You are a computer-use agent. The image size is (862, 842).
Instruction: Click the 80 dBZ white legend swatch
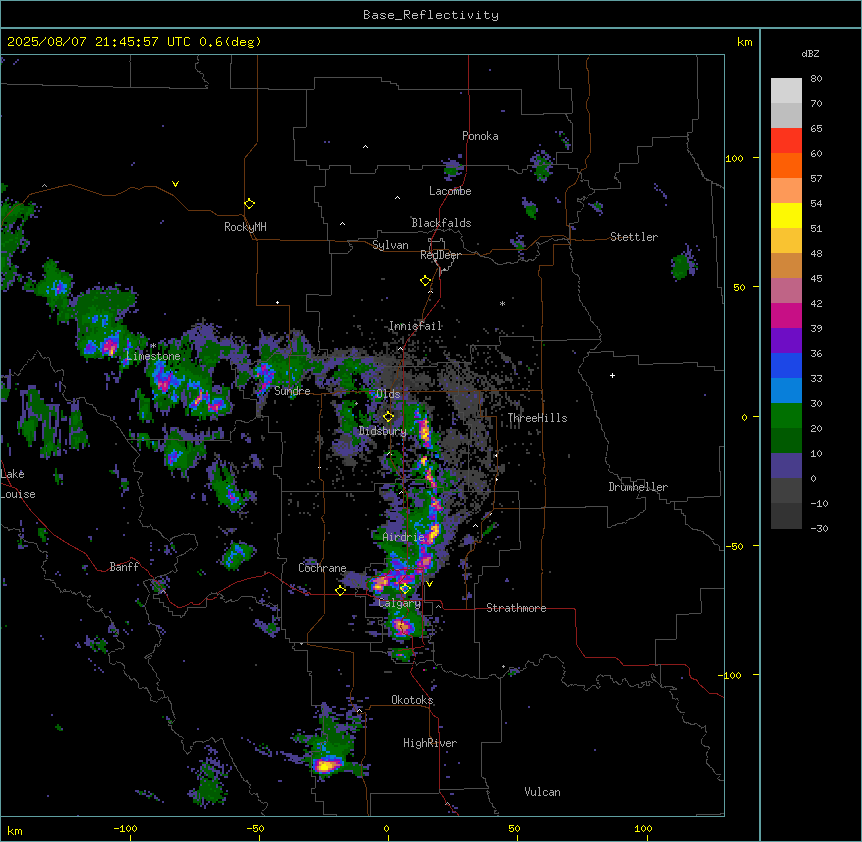pos(786,90)
